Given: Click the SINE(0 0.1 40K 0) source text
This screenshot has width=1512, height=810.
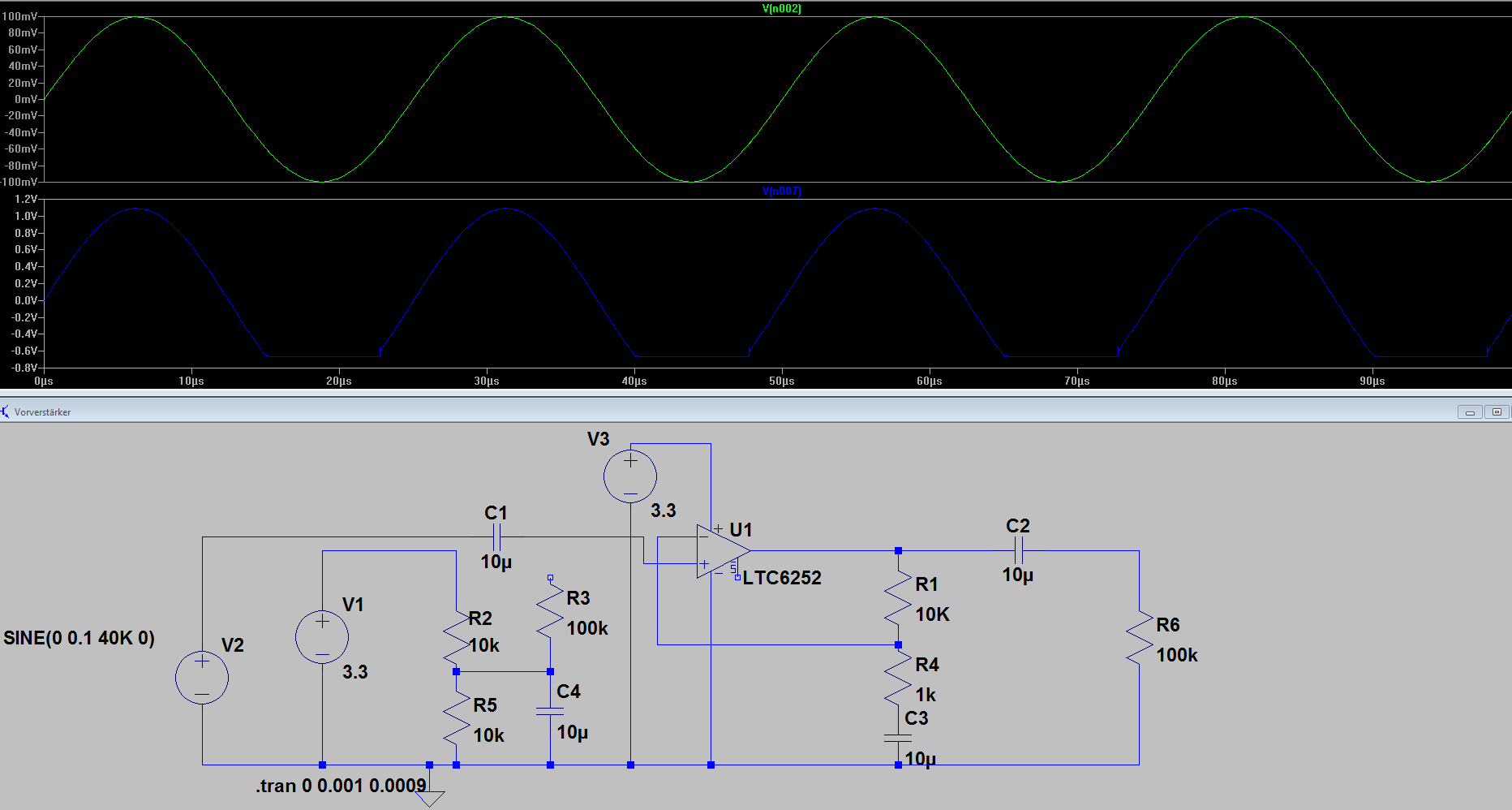Looking at the screenshot, I should click(79, 638).
